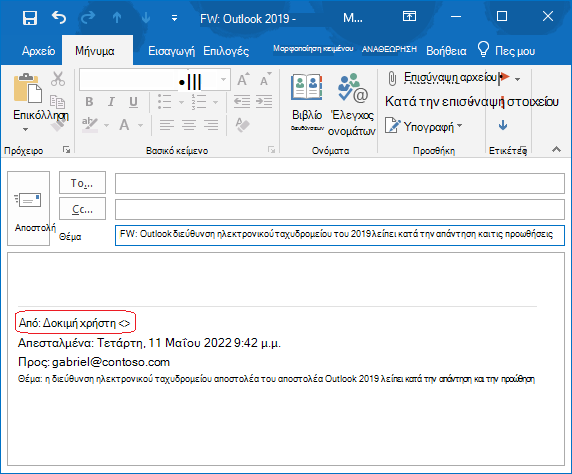Open the Αρχείο menu tab
Image resolution: width=572 pixels, height=474 pixels.
pos(38,51)
